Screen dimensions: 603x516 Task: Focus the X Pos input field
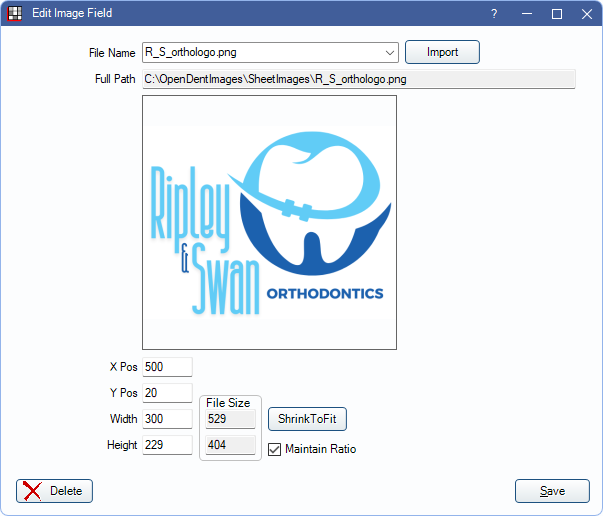167,367
